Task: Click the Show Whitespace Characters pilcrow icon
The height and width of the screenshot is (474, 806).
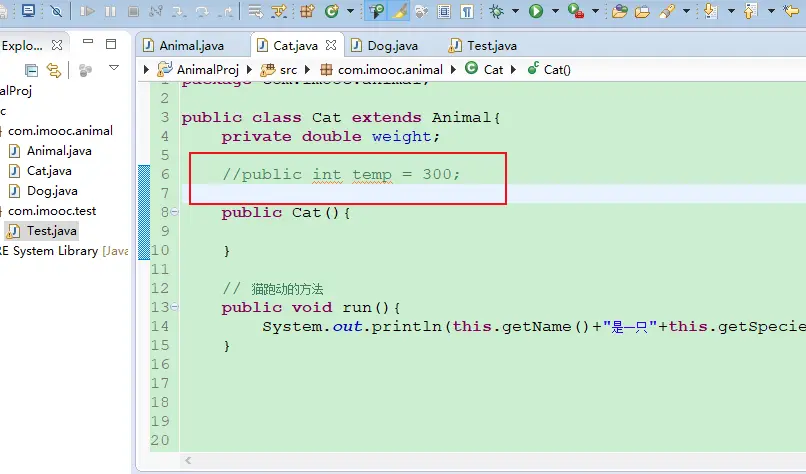Action: tap(468, 12)
